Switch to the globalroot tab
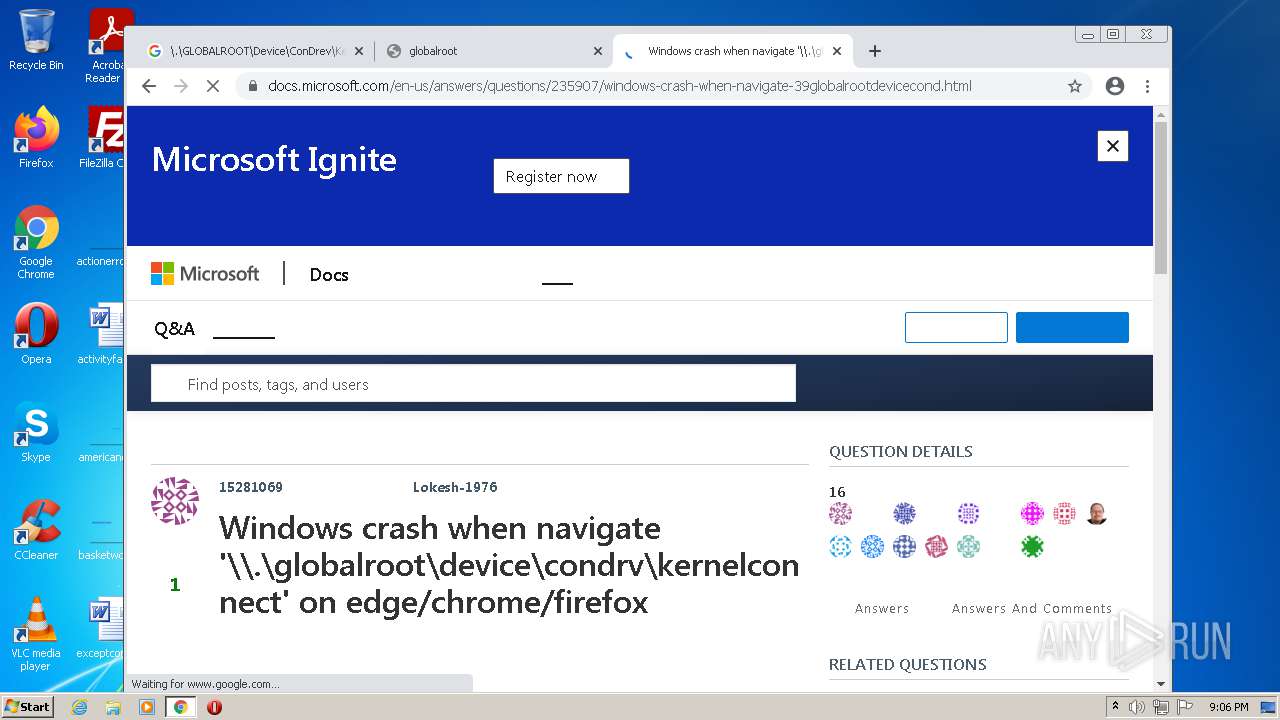The image size is (1280, 720). click(494, 51)
